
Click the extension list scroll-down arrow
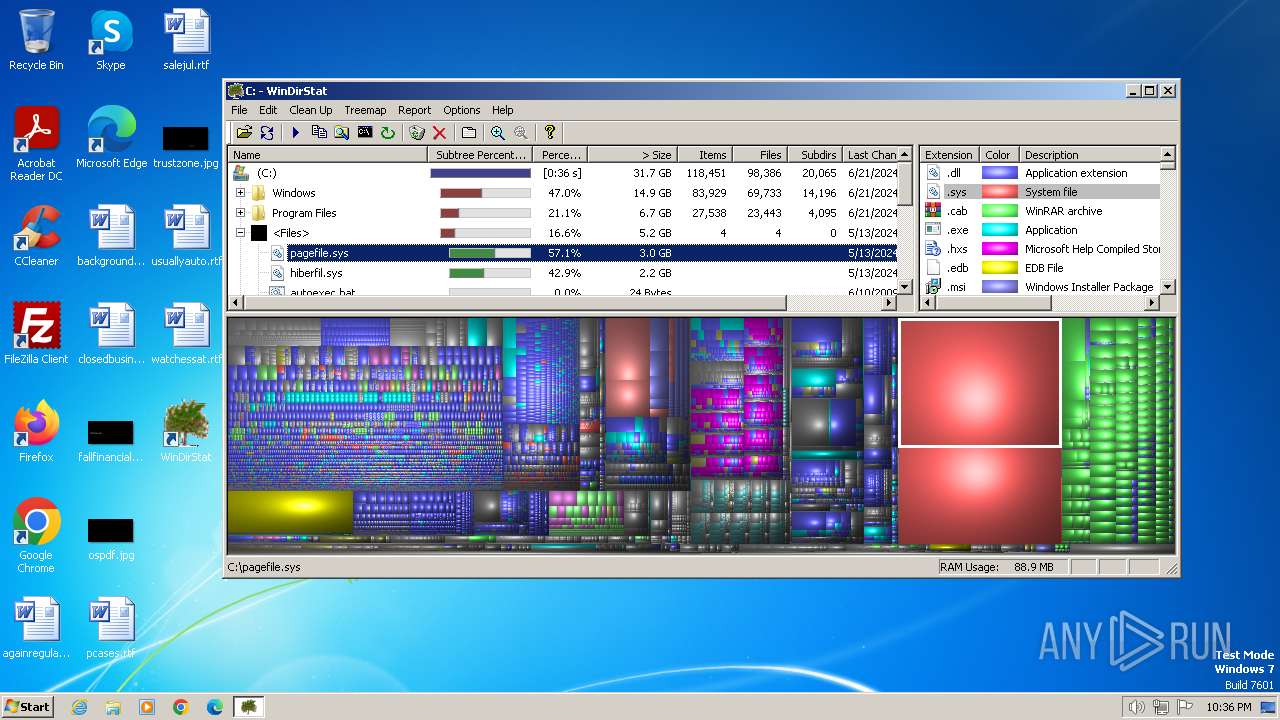point(1167,287)
